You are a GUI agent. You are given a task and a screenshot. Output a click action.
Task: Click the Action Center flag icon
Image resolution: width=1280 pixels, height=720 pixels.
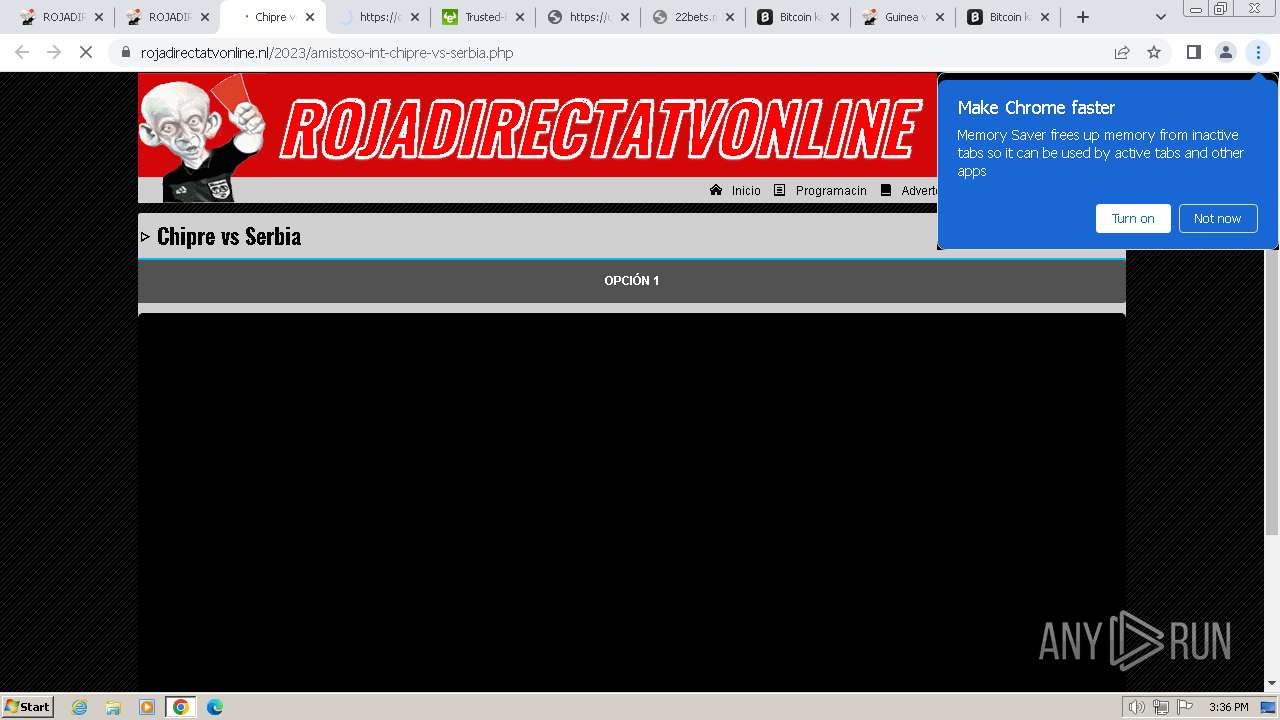tap(1185, 707)
